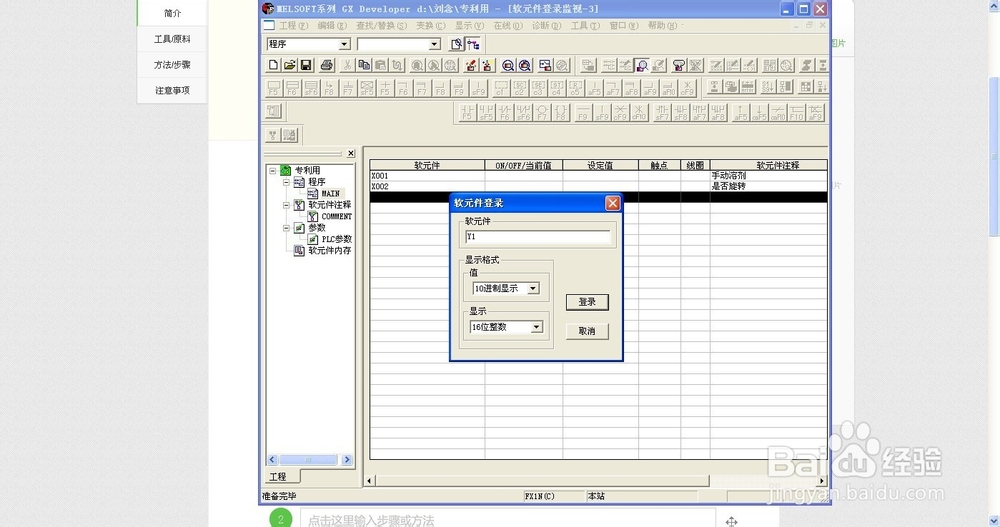The height and width of the screenshot is (527, 1000).
Task: Click the COMMENT item icon in tree
Action: pyautogui.click(x=313, y=216)
